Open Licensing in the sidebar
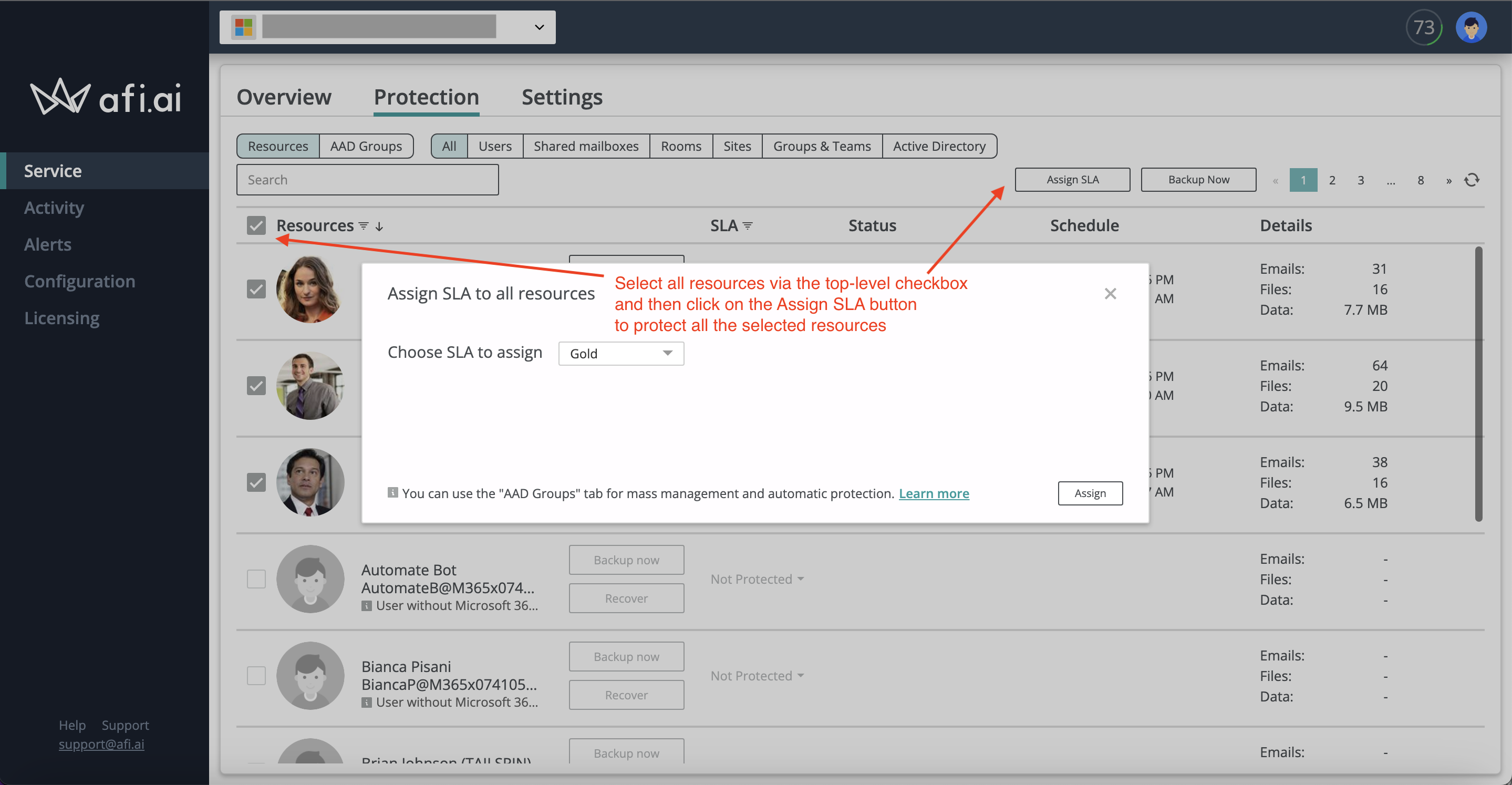 61,318
